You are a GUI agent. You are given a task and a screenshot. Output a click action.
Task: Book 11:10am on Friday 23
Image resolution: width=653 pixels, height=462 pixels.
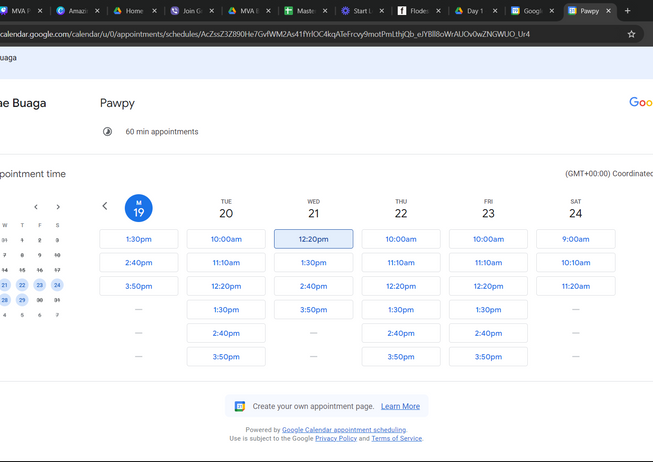(x=489, y=262)
